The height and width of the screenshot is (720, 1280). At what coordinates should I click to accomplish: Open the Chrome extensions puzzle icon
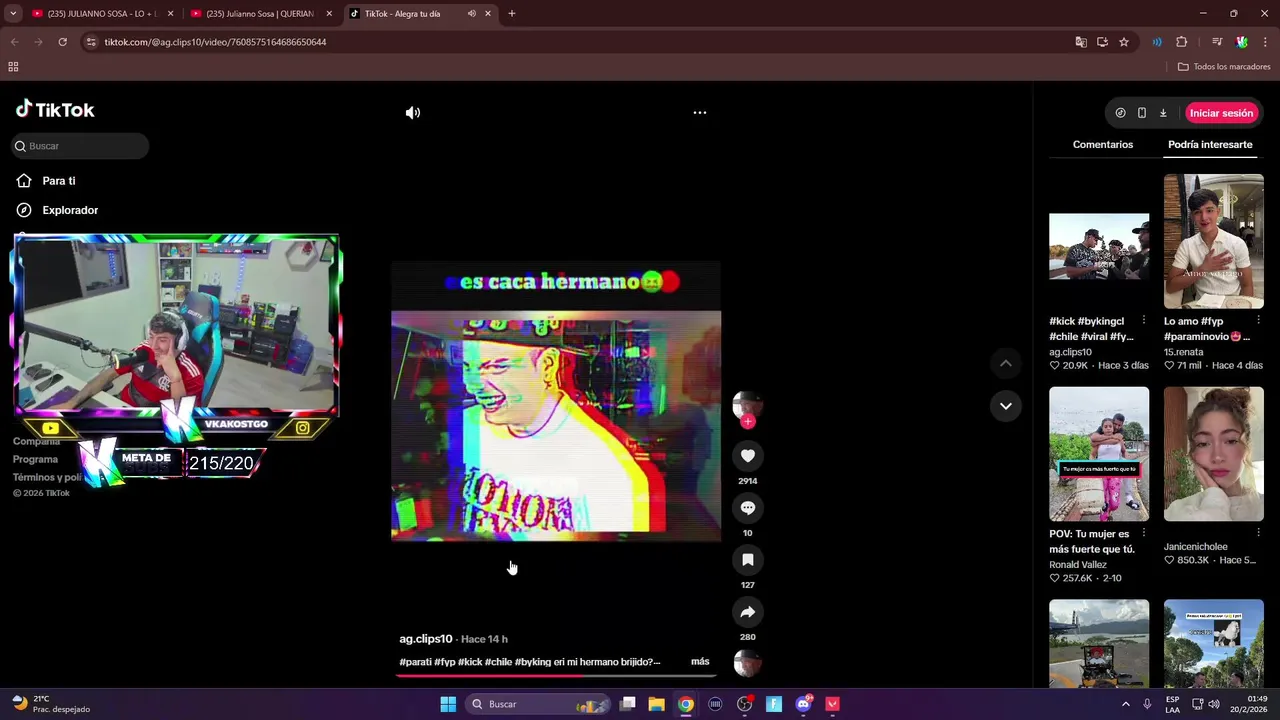click(x=1181, y=42)
